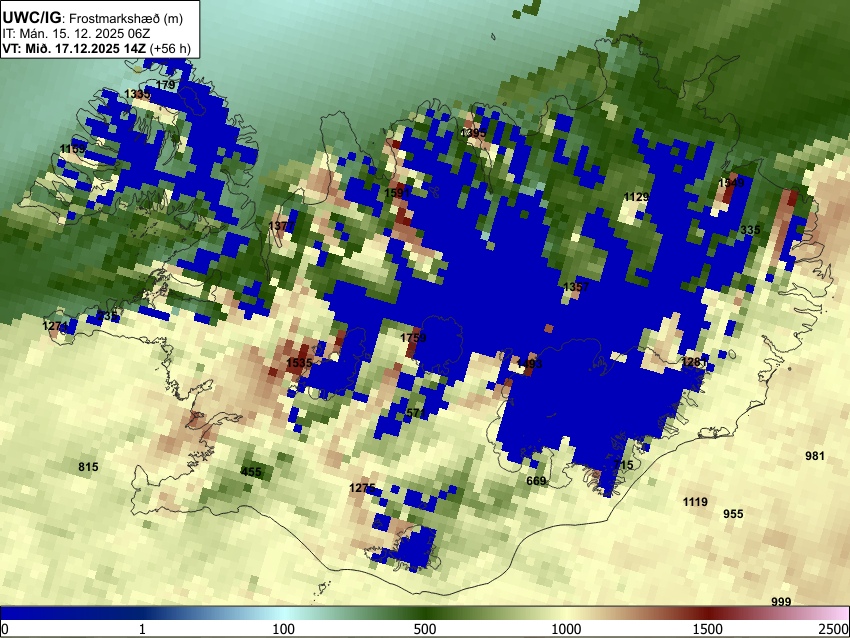Select the map value 1129

tap(636, 197)
